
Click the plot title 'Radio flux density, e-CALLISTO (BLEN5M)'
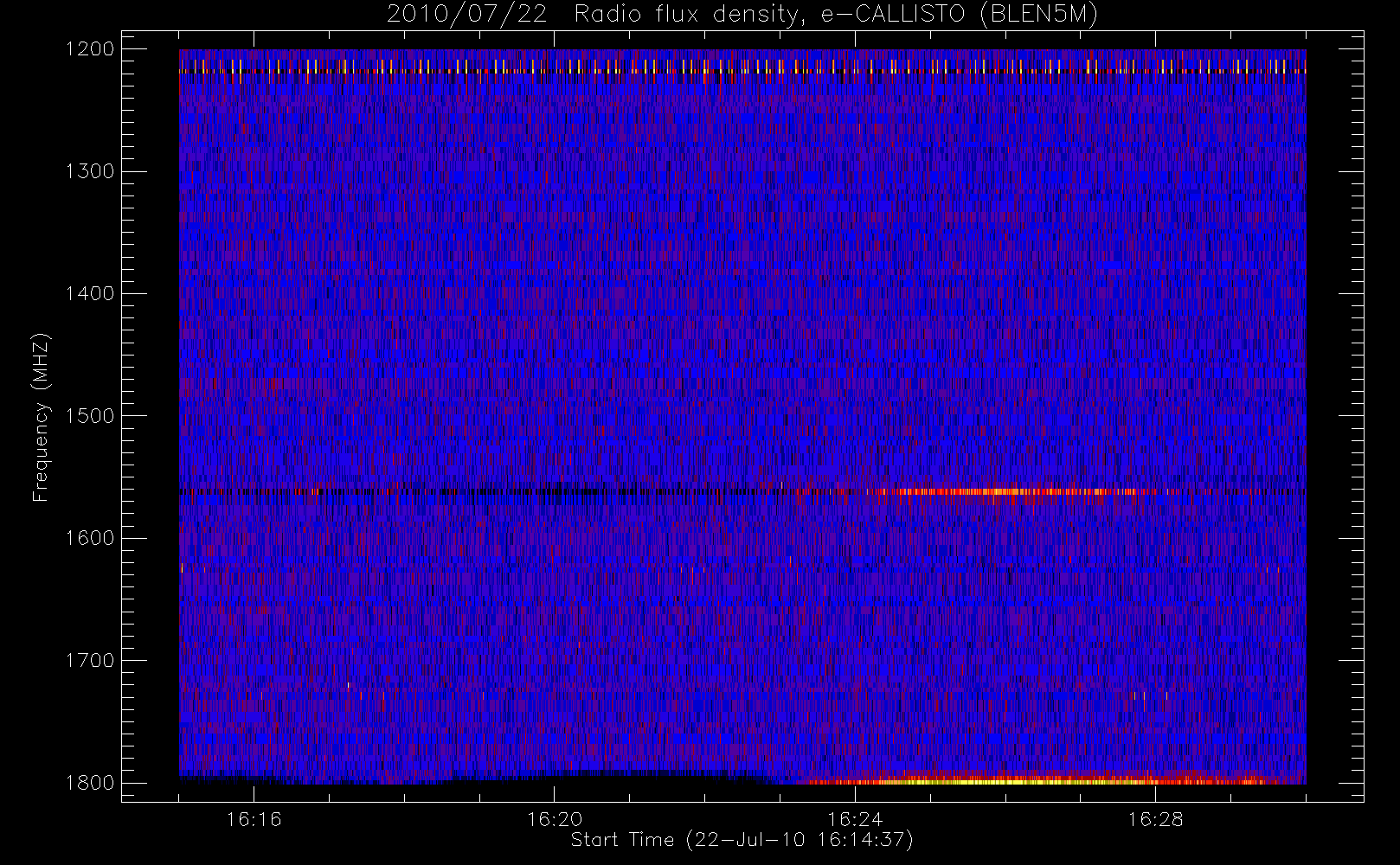tap(836, 15)
